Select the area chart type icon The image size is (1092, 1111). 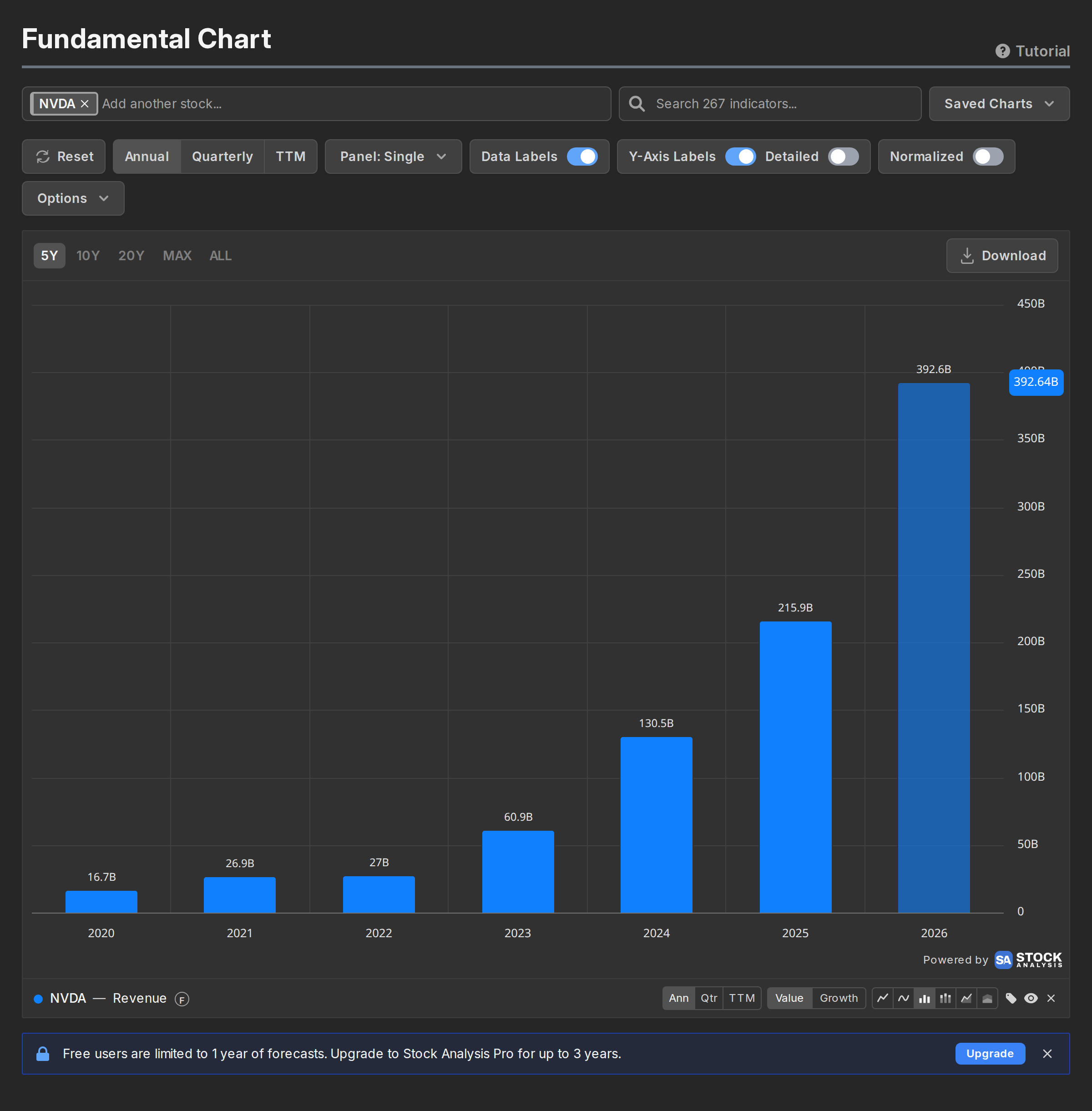[x=966, y=999]
